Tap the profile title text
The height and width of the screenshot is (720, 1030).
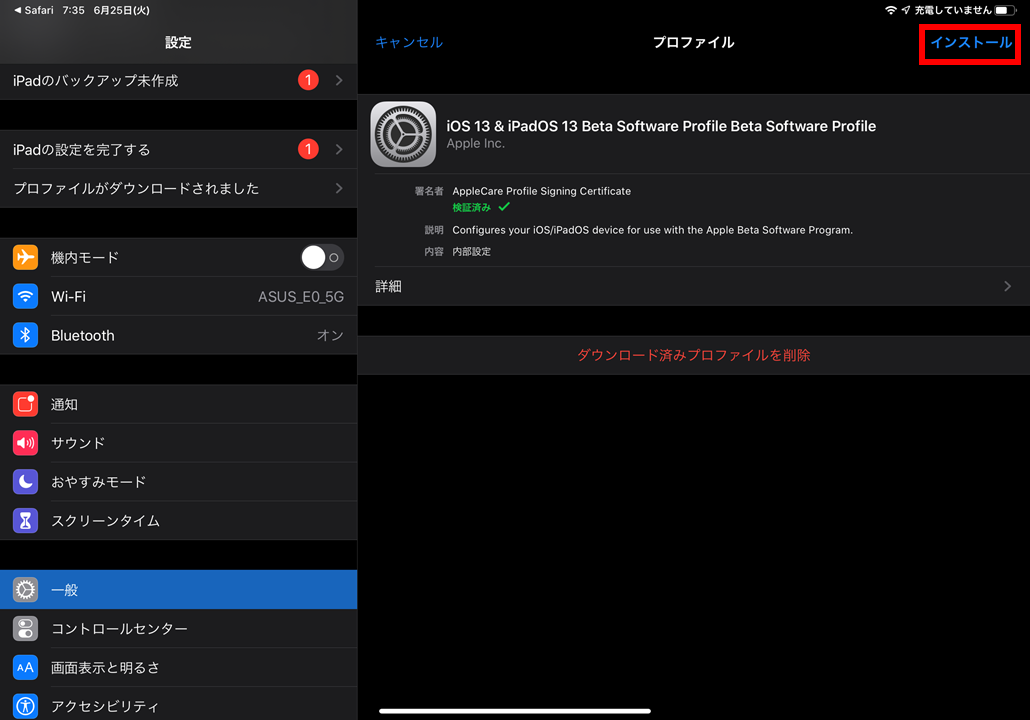(661, 126)
